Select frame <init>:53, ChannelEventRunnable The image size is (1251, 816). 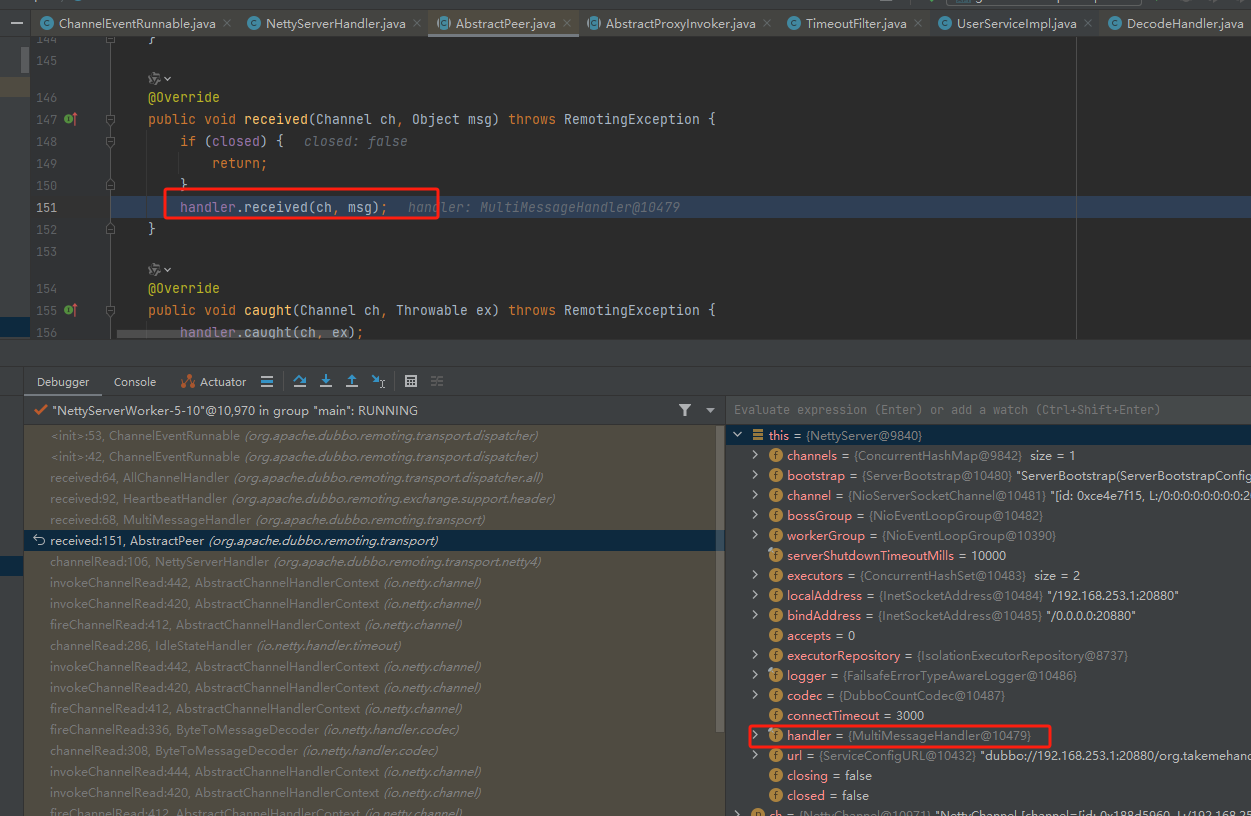(x=370, y=436)
